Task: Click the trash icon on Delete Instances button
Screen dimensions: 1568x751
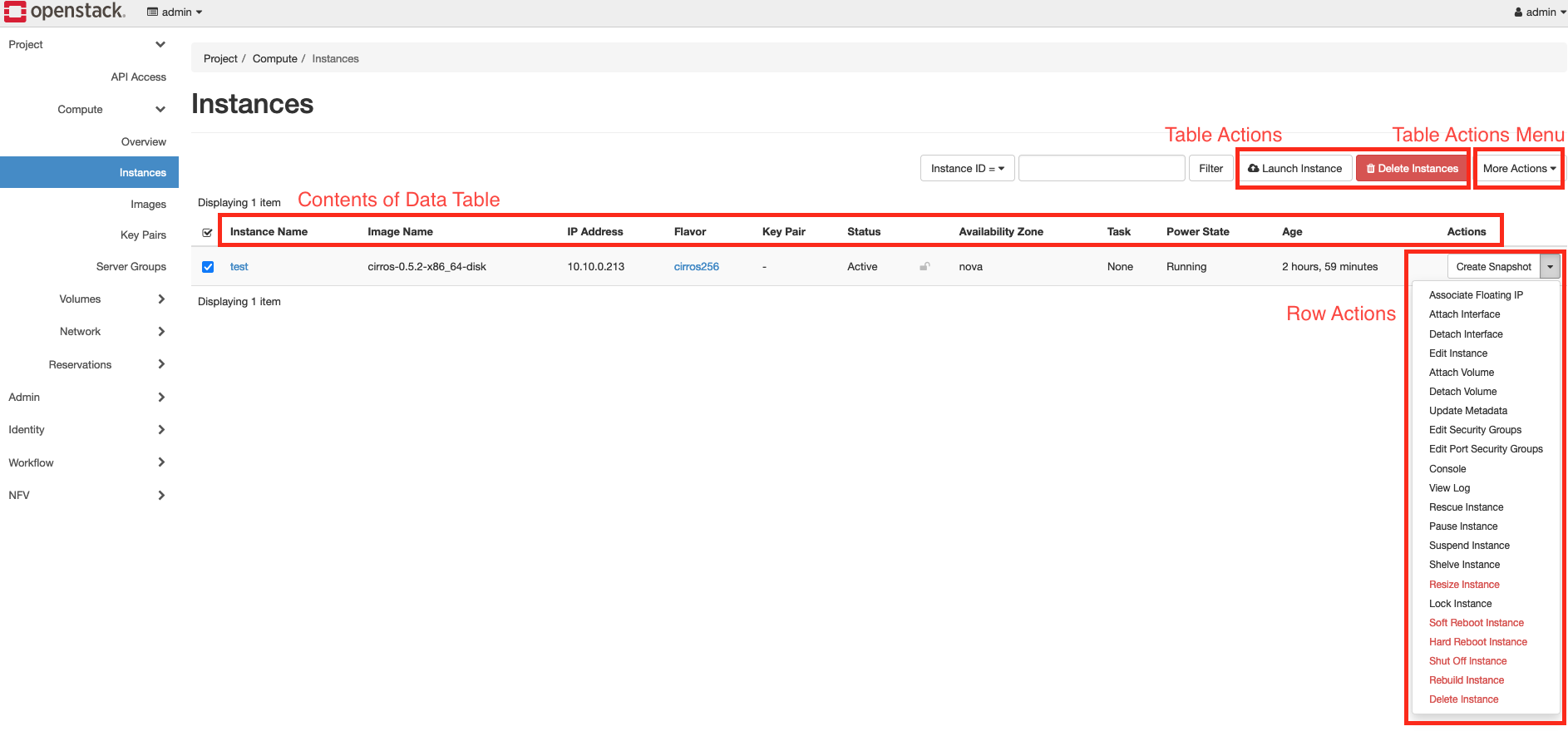Action: point(1370,168)
